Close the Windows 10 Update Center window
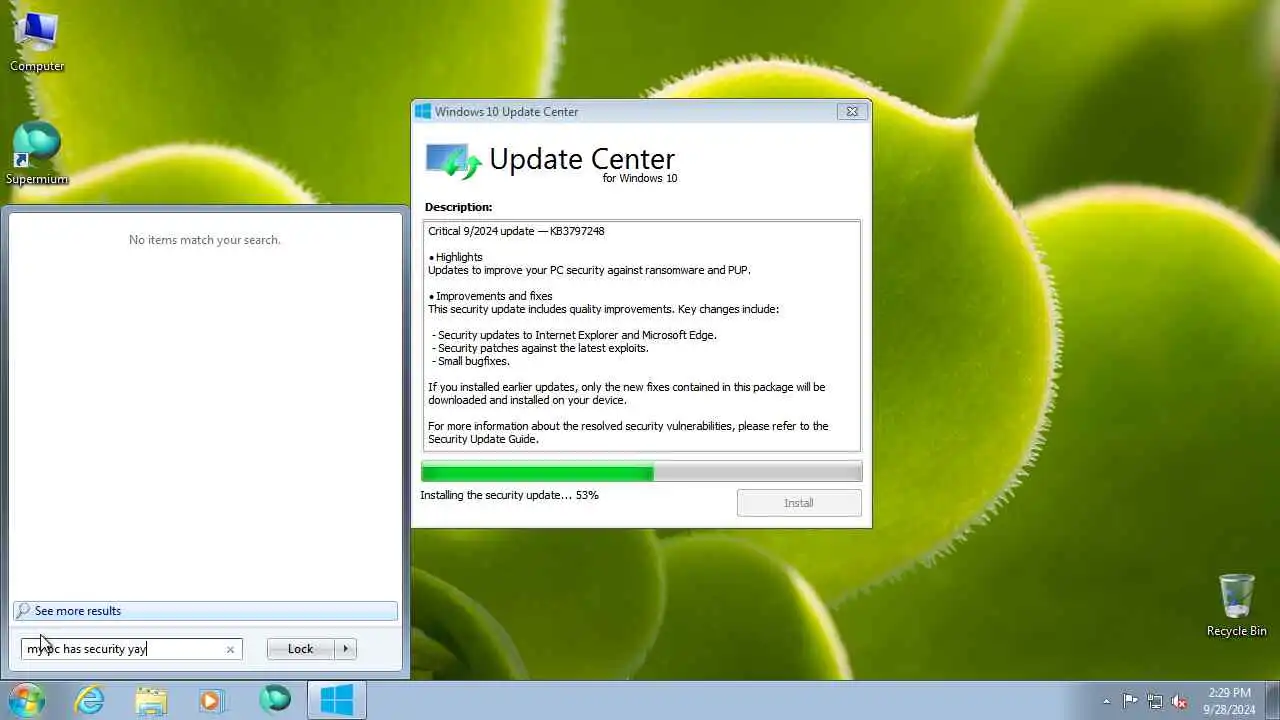1280x720 pixels. 852,112
